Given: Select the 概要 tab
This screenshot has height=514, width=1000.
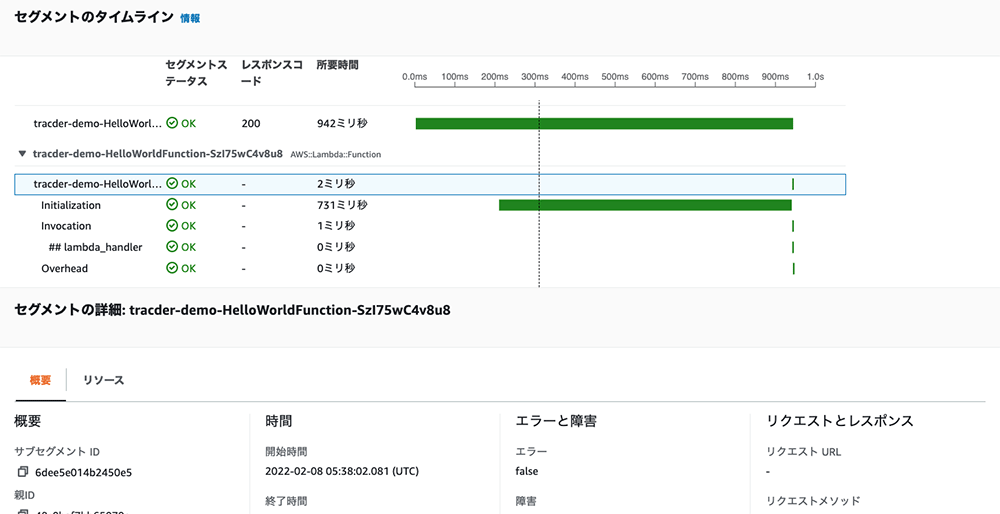Looking at the screenshot, I should point(40,380).
